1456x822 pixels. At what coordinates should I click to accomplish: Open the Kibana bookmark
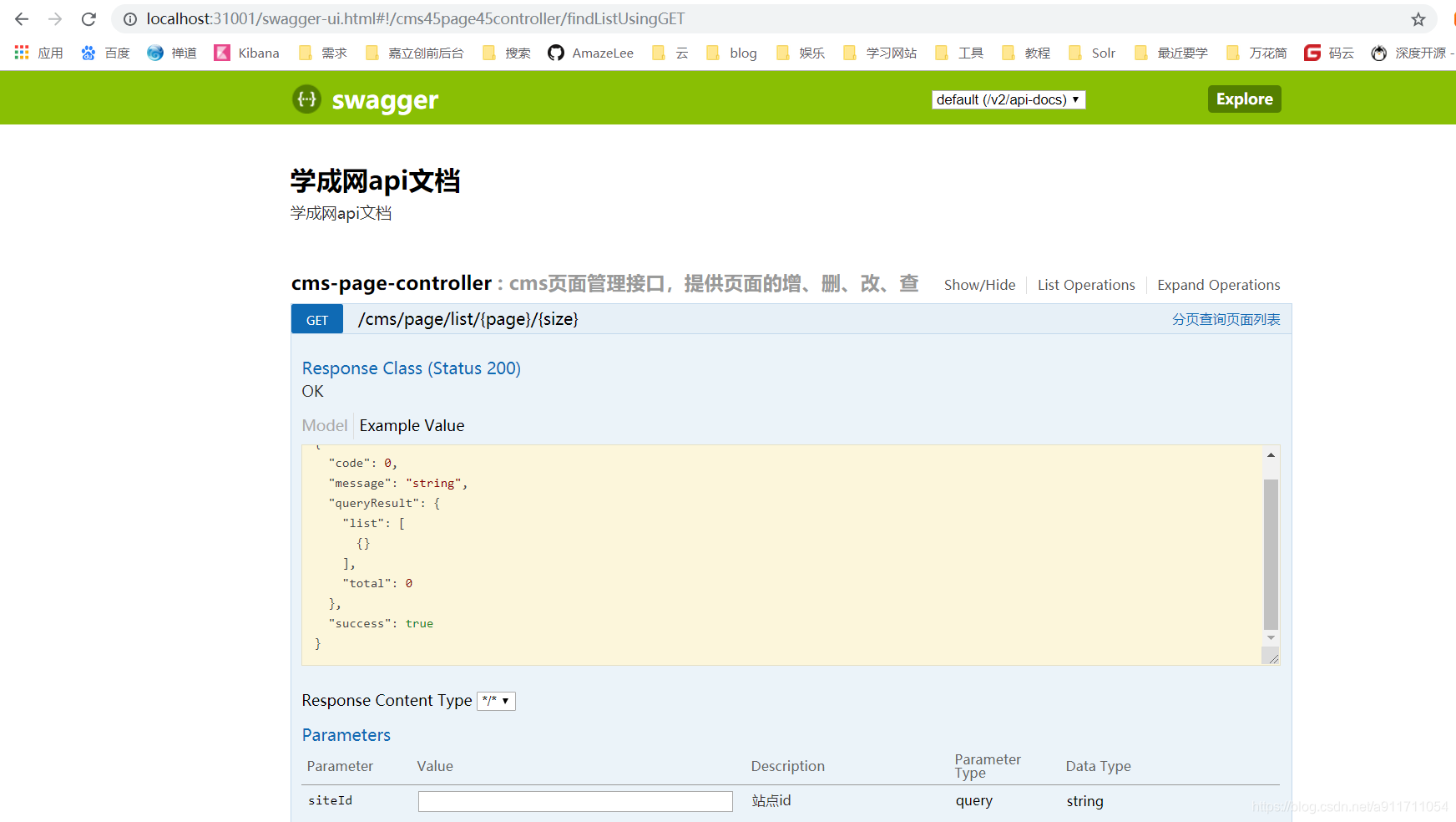coord(247,53)
